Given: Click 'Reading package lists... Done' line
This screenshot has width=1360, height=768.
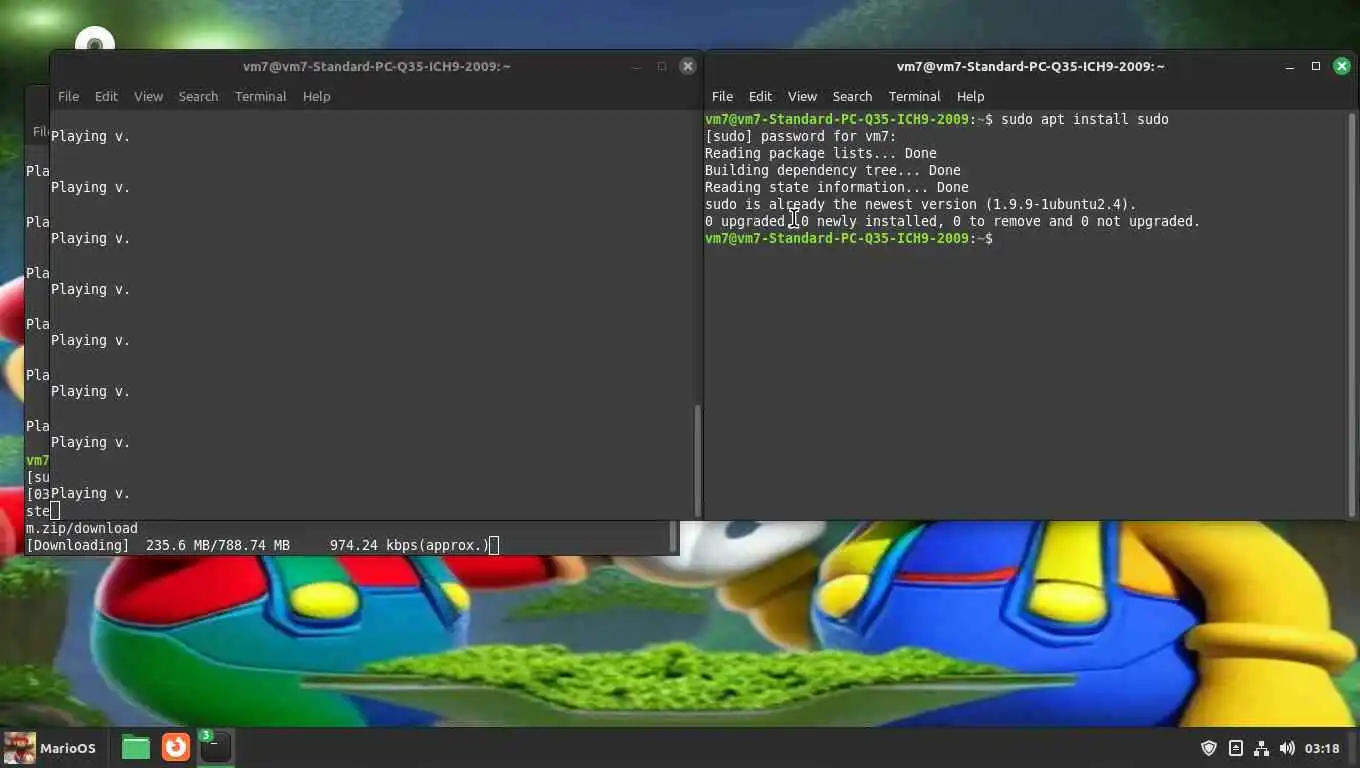Looking at the screenshot, I should click(x=820, y=153).
